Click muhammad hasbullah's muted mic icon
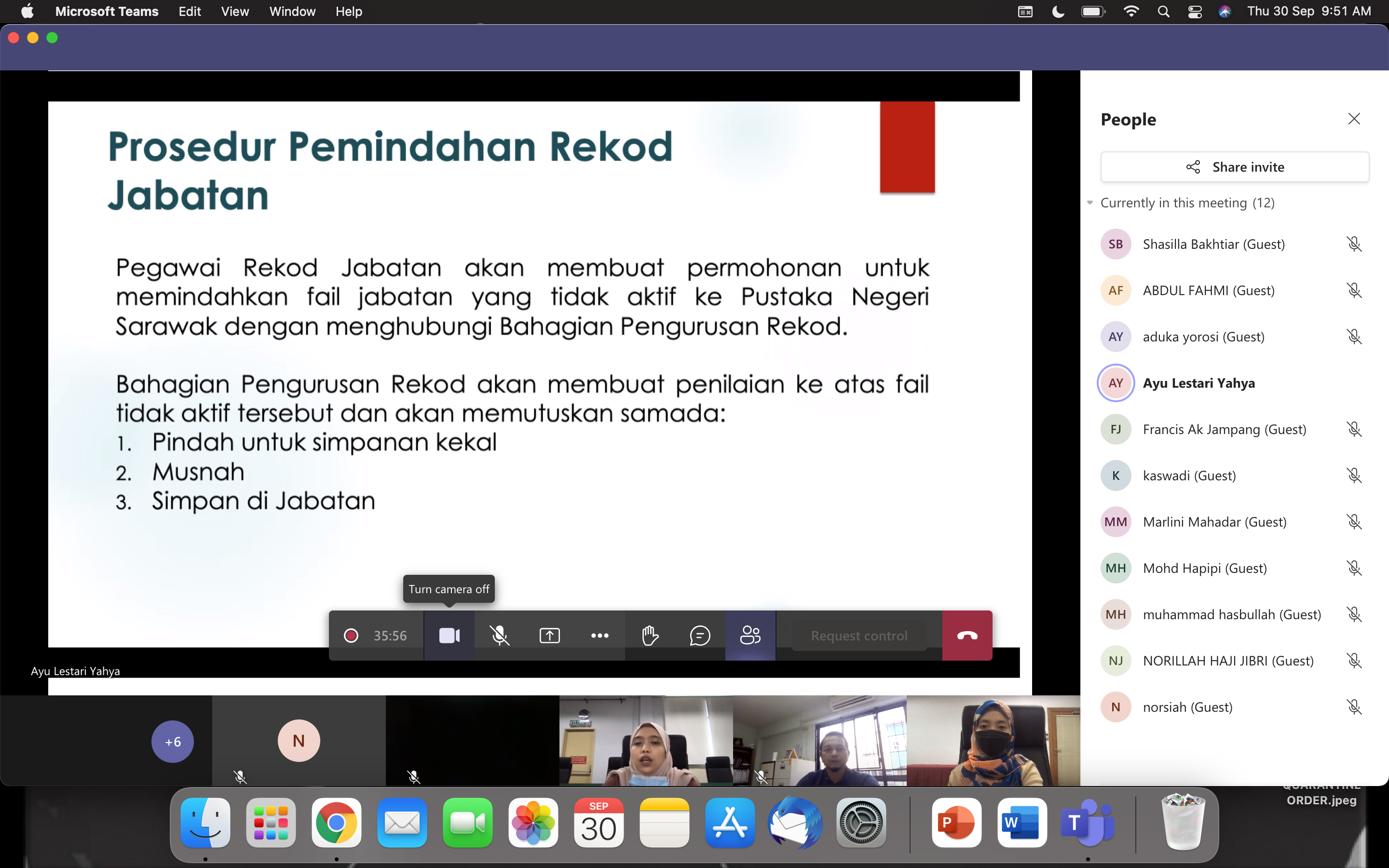This screenshot has height=868, width=1389. 1354,614
